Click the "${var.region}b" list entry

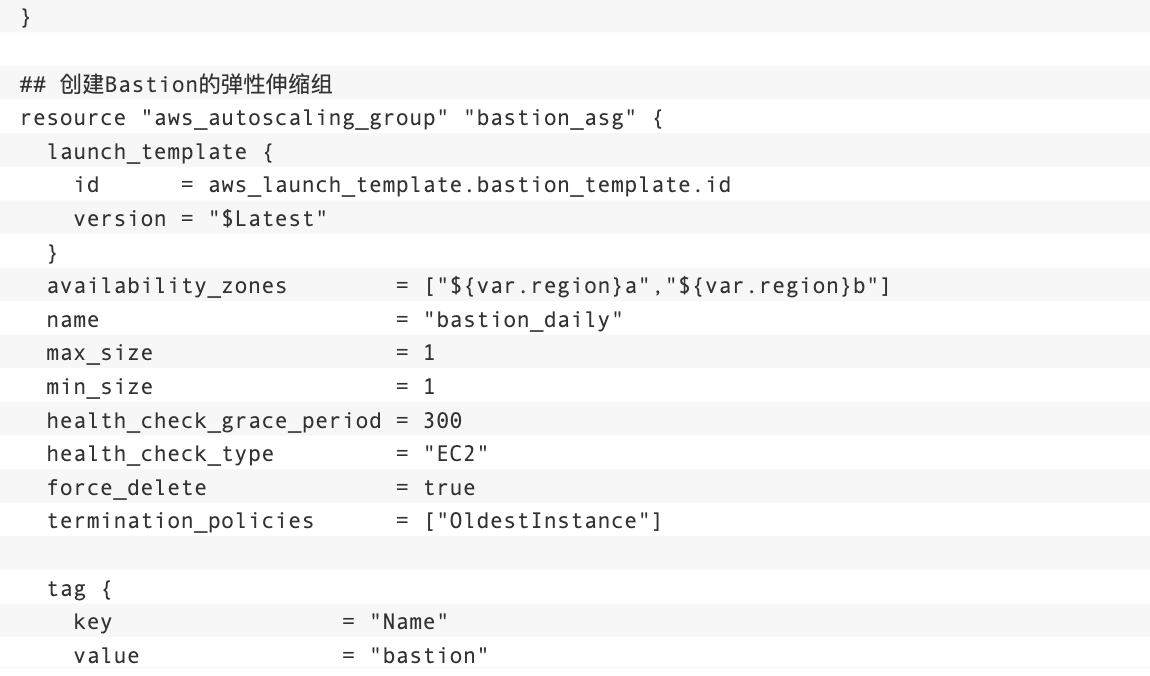coord(772,286)
